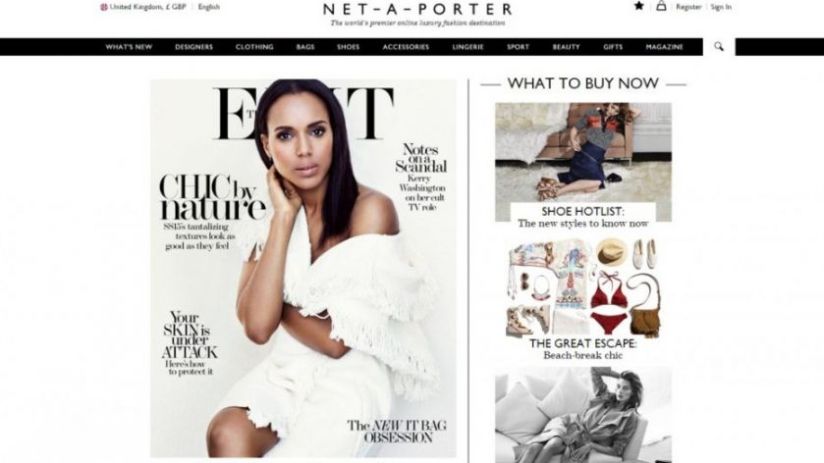Open the Clothing menu

pos(254,47)
